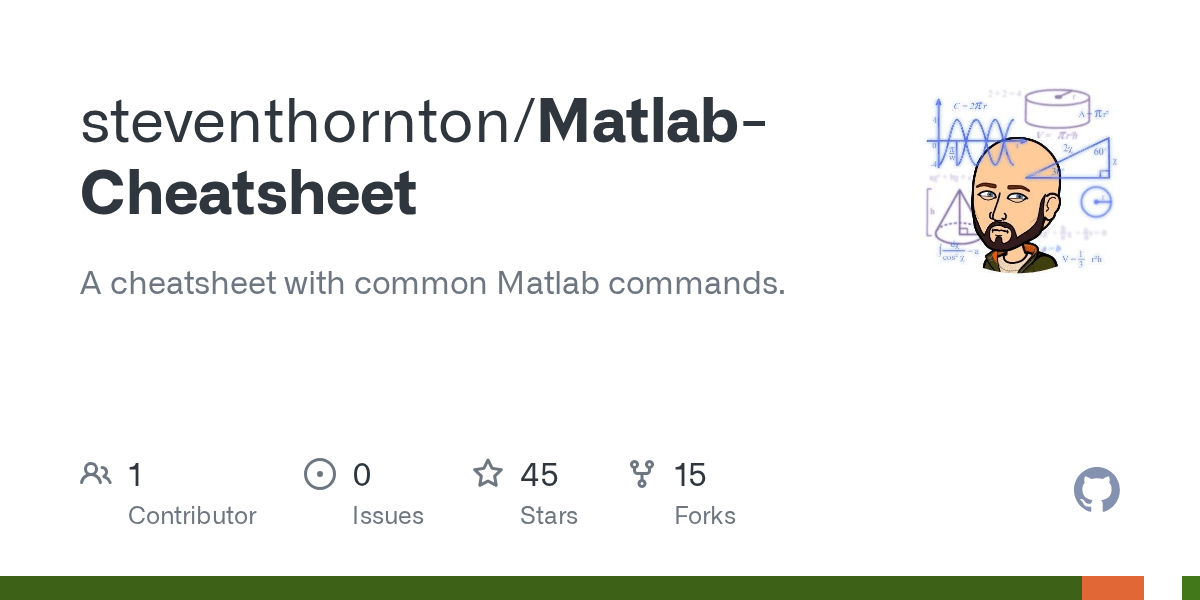This screenshot has height=600, width=1200.
Task: Click the contributor count 1
Action: pos(135,474)
